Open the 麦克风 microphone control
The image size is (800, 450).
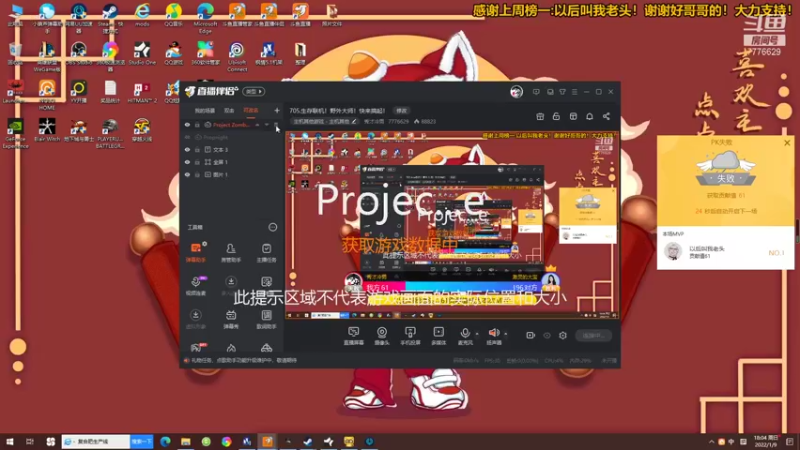pos(465,336)
